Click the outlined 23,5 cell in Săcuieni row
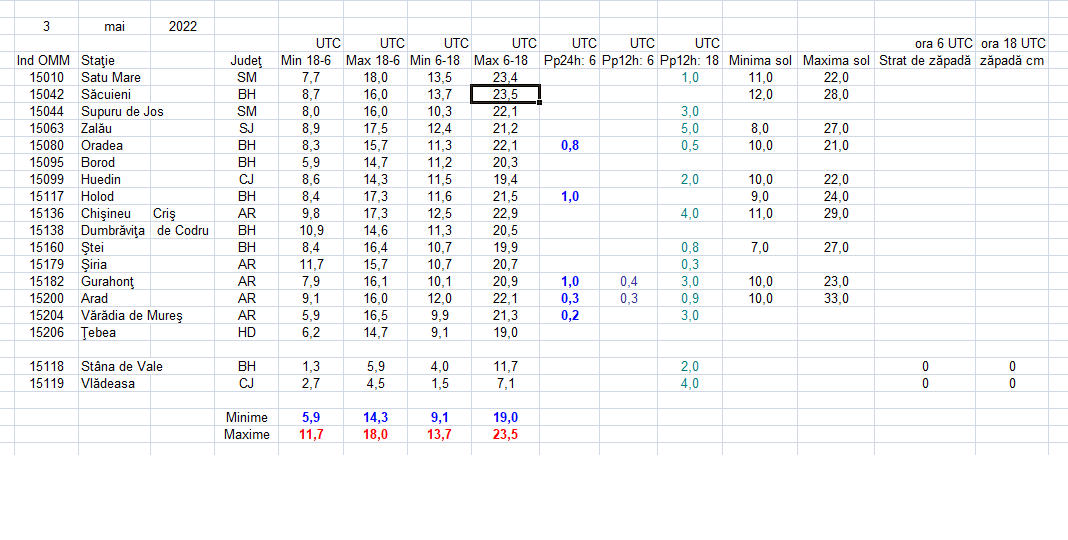This screenshot has height=540, width=1068. (x=505, y=95)
